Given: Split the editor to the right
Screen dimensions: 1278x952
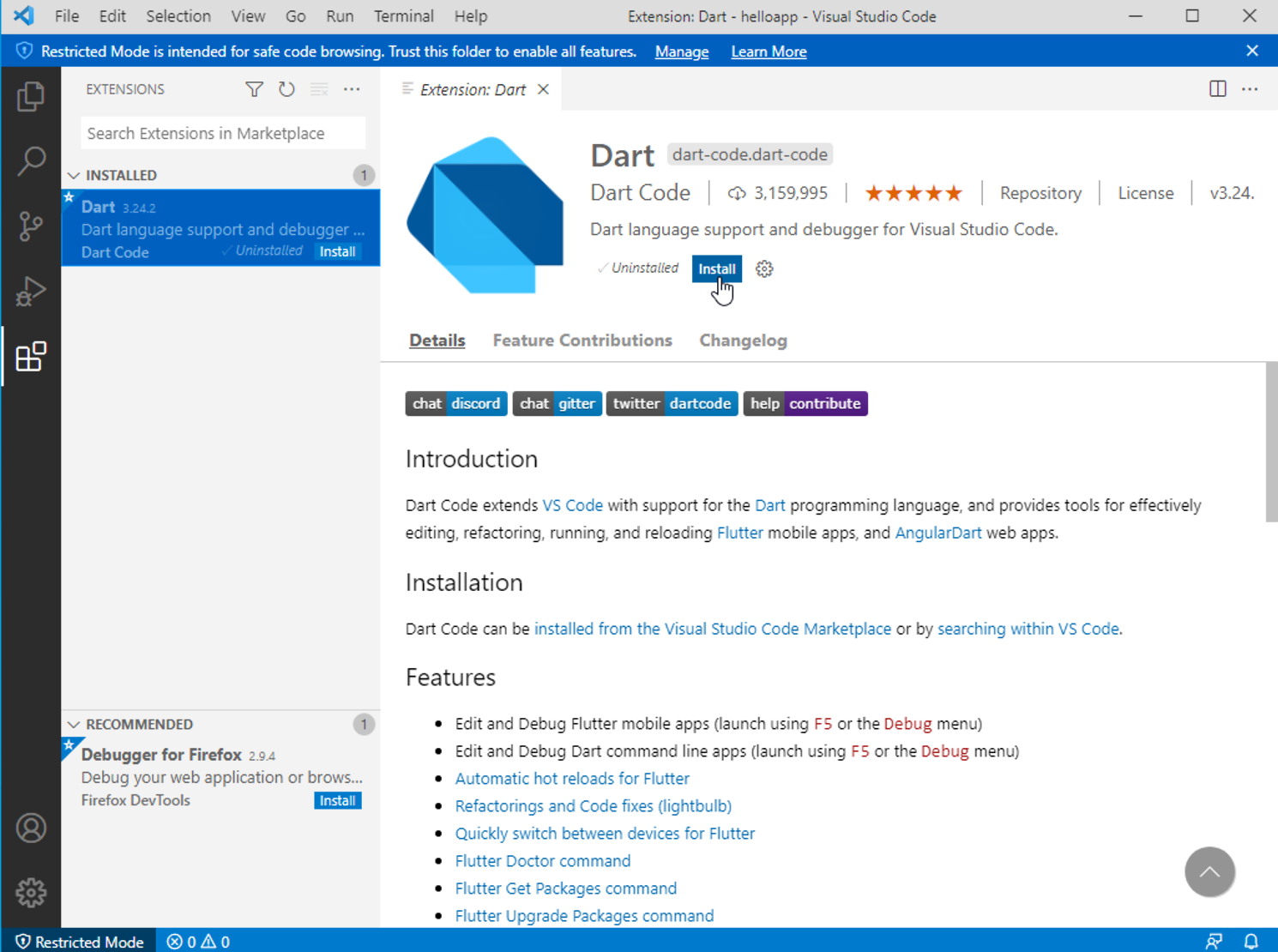Looking at the screenshot, I should (1218, 89).
